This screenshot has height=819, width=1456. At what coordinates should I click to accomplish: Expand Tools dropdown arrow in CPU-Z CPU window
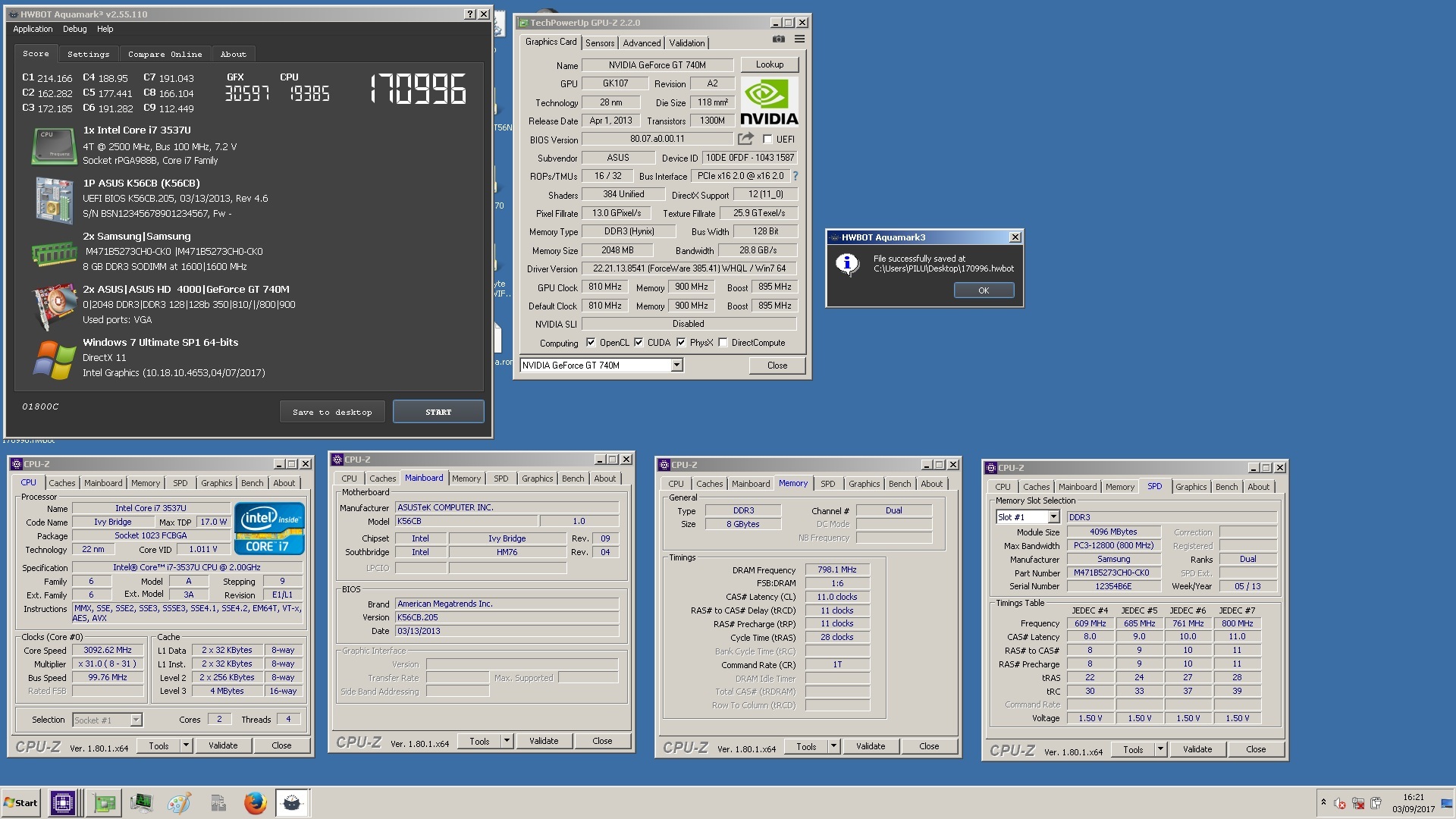pyautogui.click(x=185, y=745)
